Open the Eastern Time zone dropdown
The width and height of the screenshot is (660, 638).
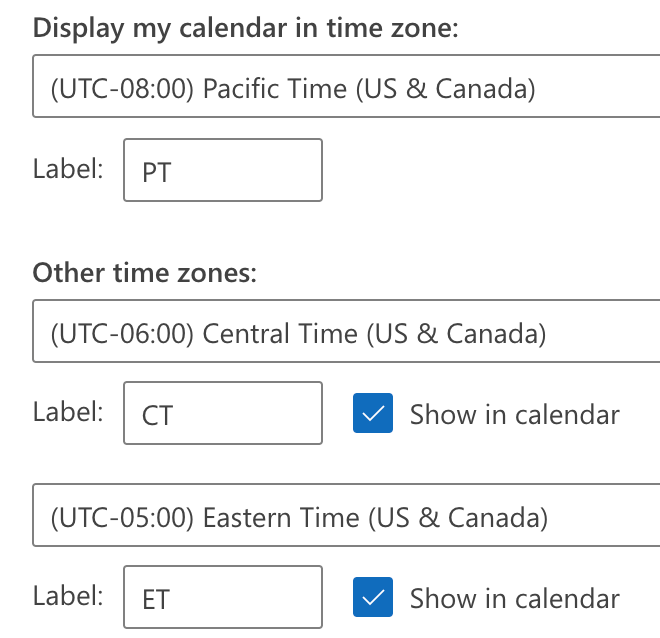[345, 517]
